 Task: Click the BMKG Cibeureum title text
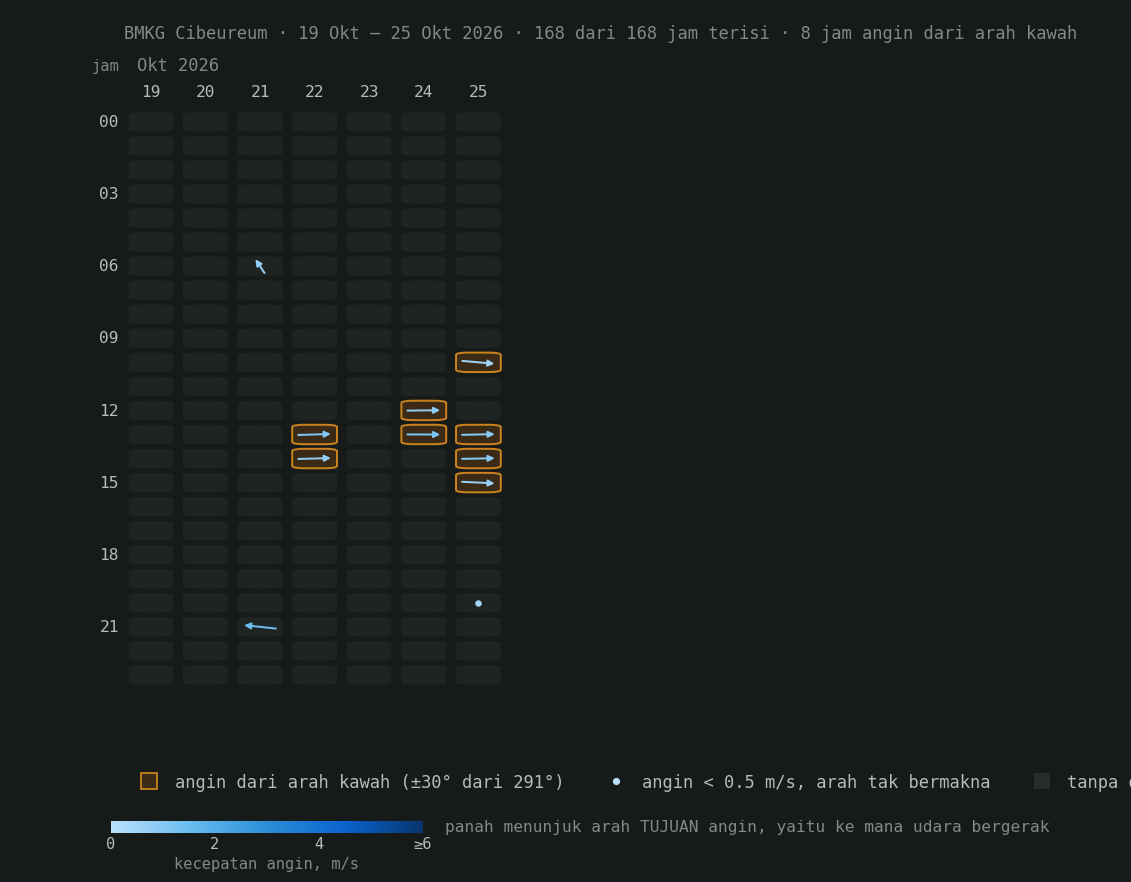pos(195,33)
